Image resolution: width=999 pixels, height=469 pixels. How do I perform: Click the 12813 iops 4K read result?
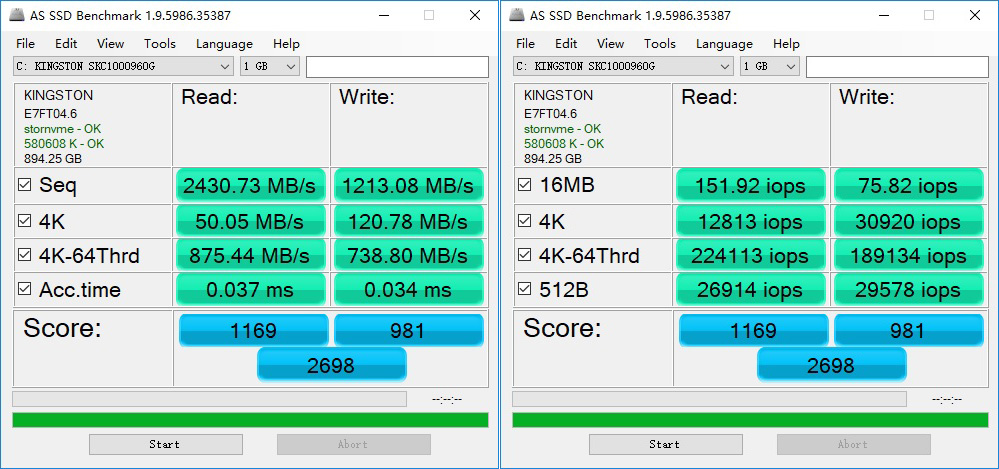pyautogui.click(x=751, y=221)
